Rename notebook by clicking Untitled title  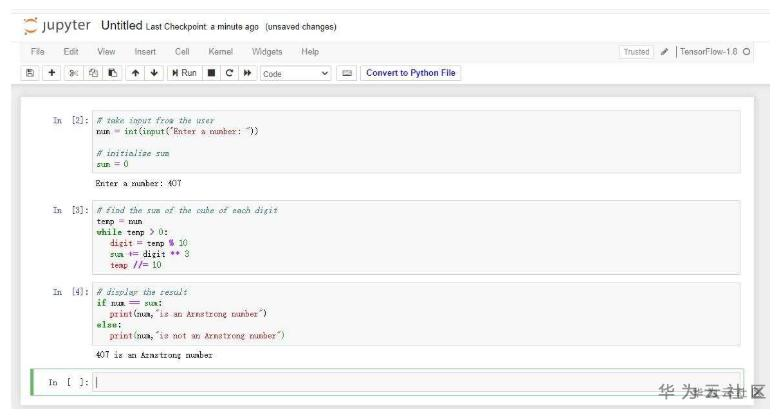click(122, 26)
